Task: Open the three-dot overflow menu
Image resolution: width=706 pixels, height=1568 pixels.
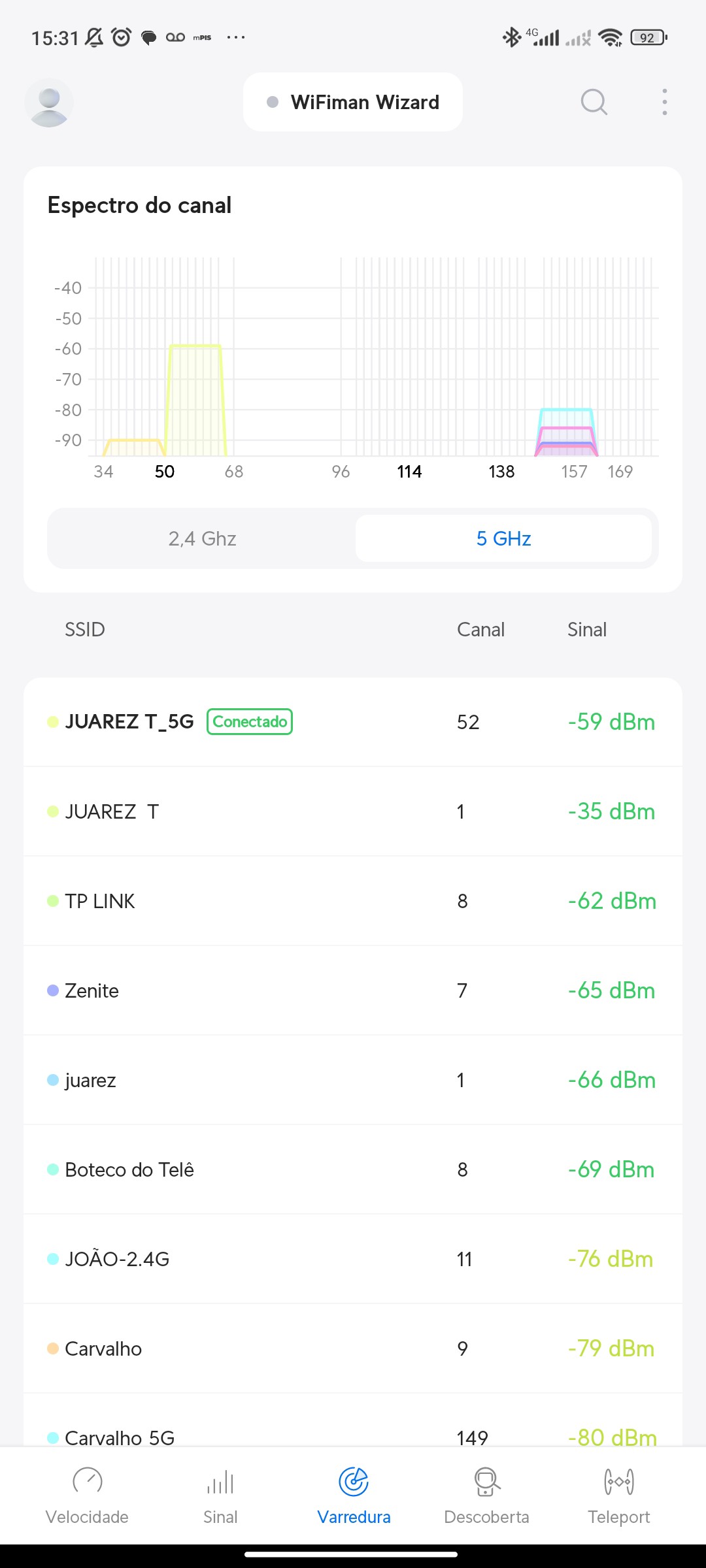Action: 664,102
